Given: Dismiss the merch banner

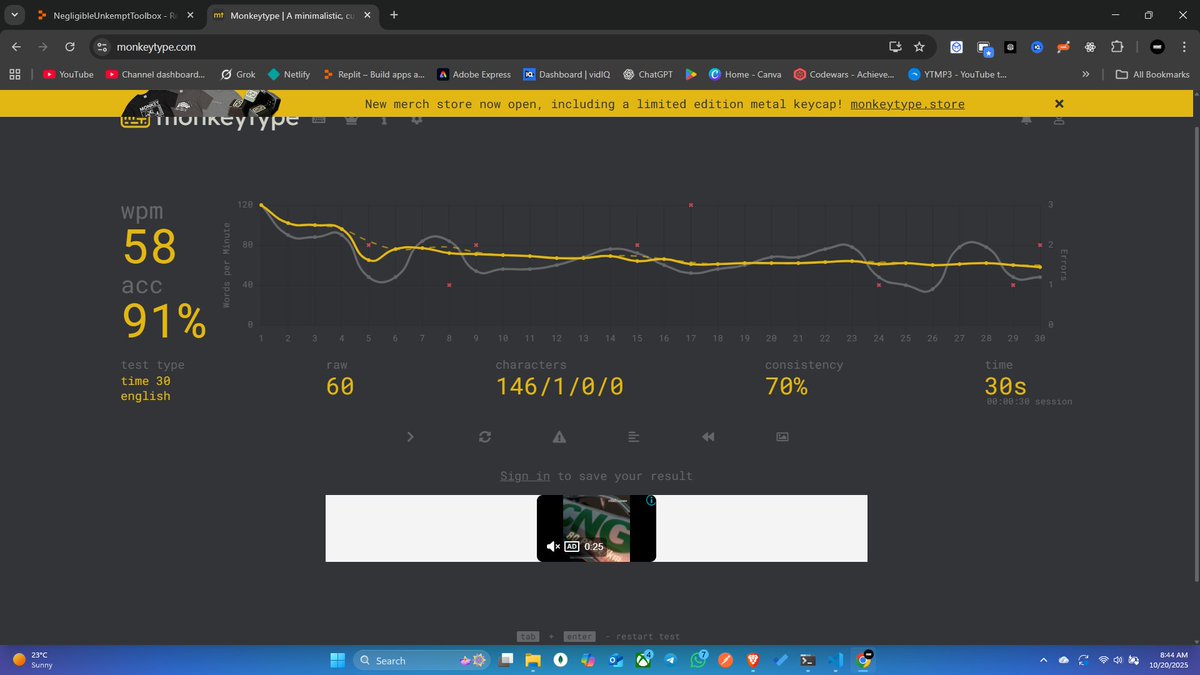Looking at the screenshot, I should click(x=1059, y=103).
